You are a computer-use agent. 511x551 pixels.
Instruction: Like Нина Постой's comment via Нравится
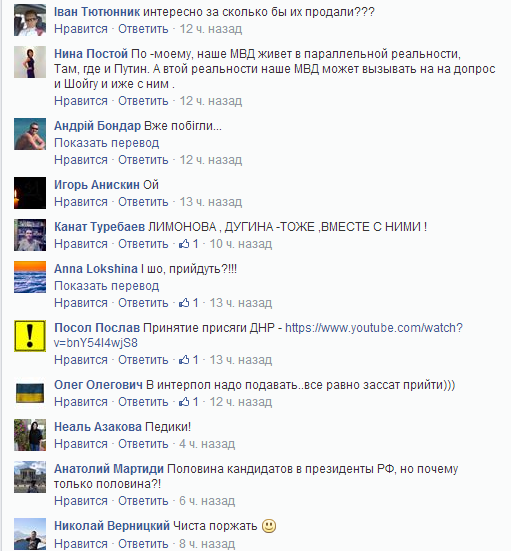click(x=81, y=101)
